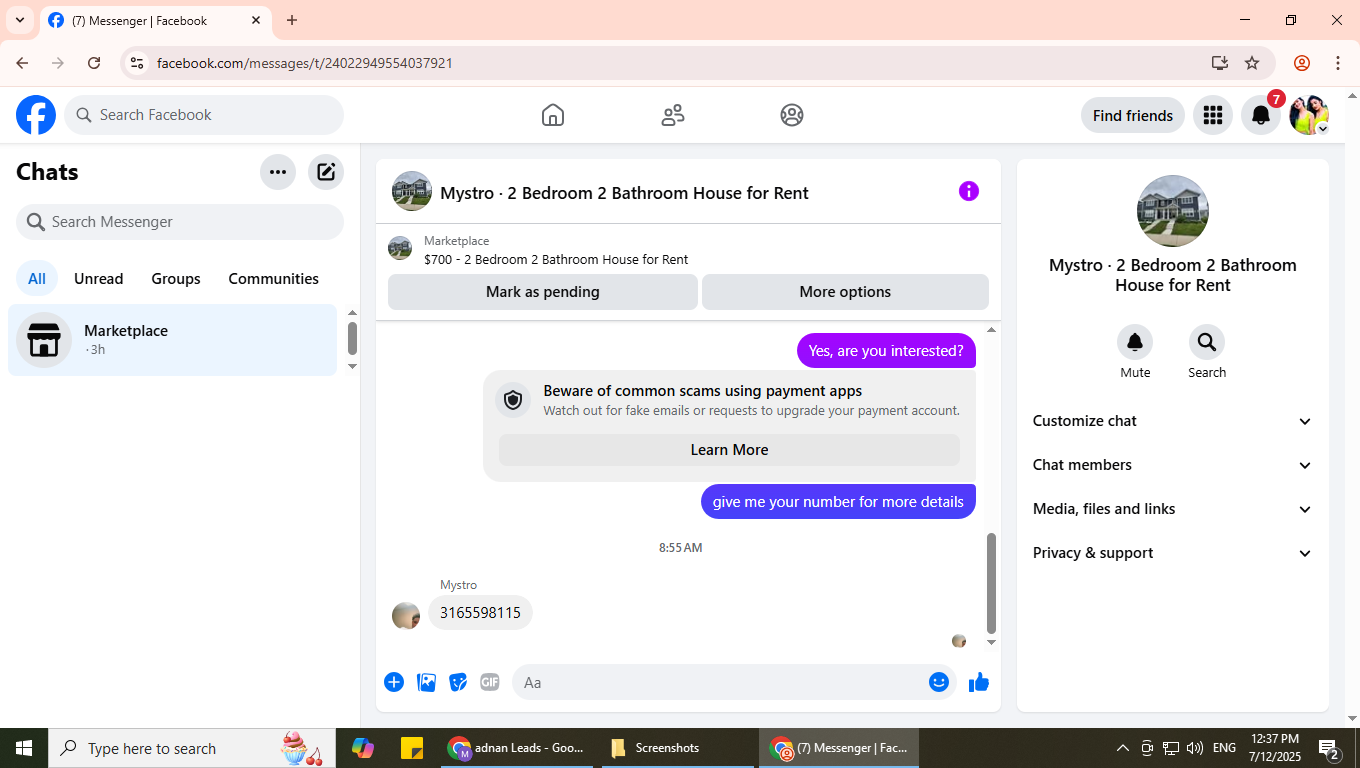
Task: Show hidden system tray icons
Action: click(1122, 748)
